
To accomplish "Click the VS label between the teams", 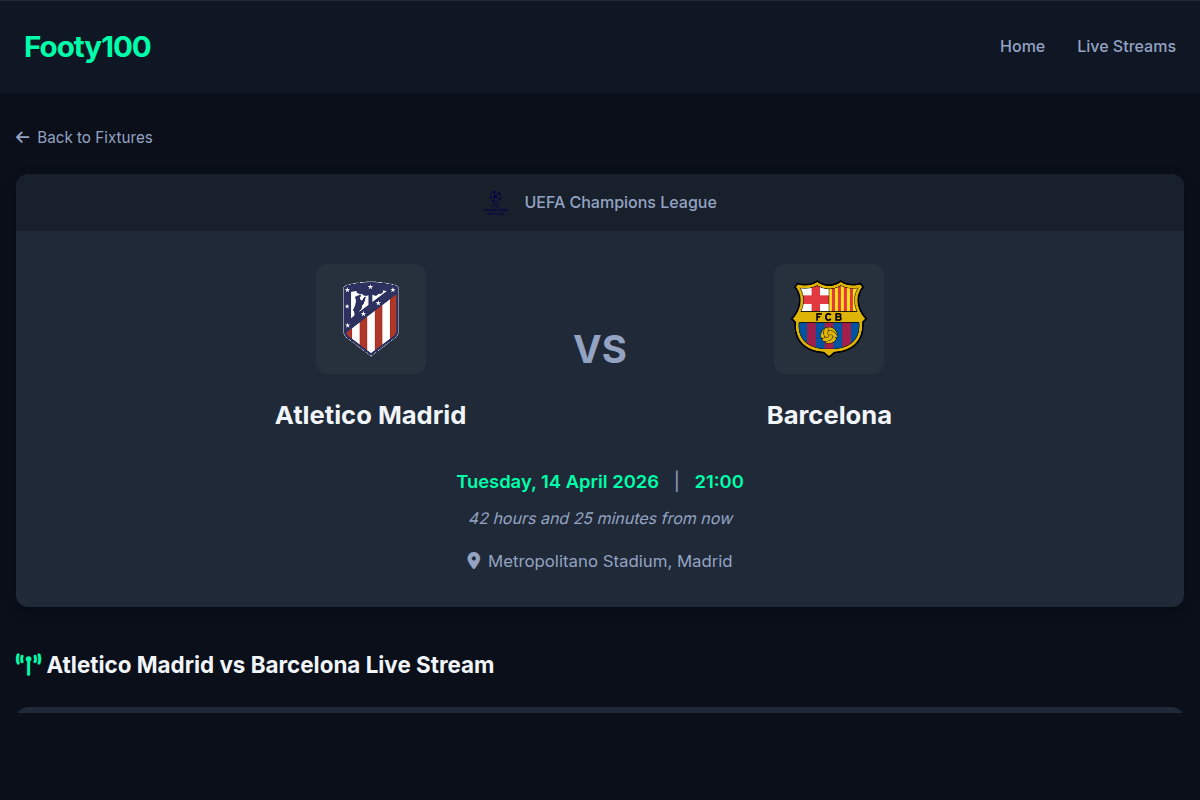I will click(600, 349).
